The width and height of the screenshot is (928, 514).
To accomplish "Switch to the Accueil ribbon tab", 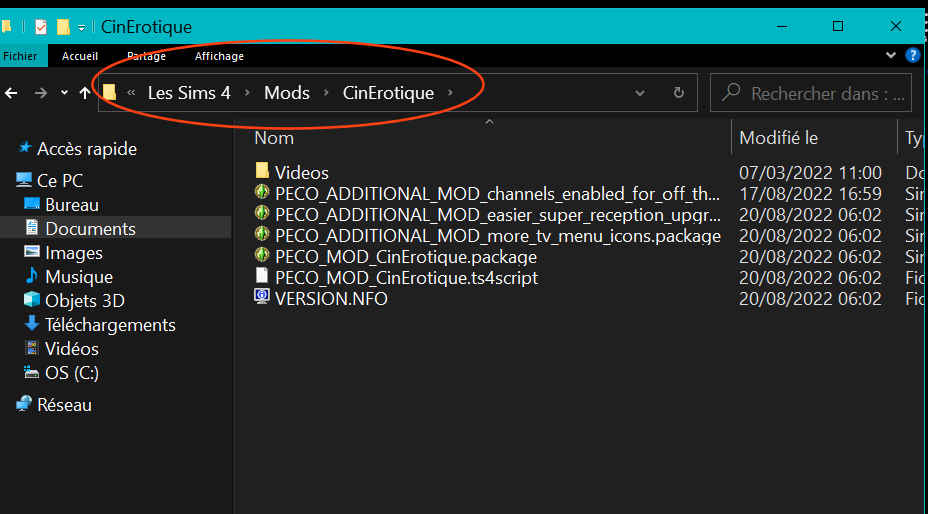I will tap(80, 56).
